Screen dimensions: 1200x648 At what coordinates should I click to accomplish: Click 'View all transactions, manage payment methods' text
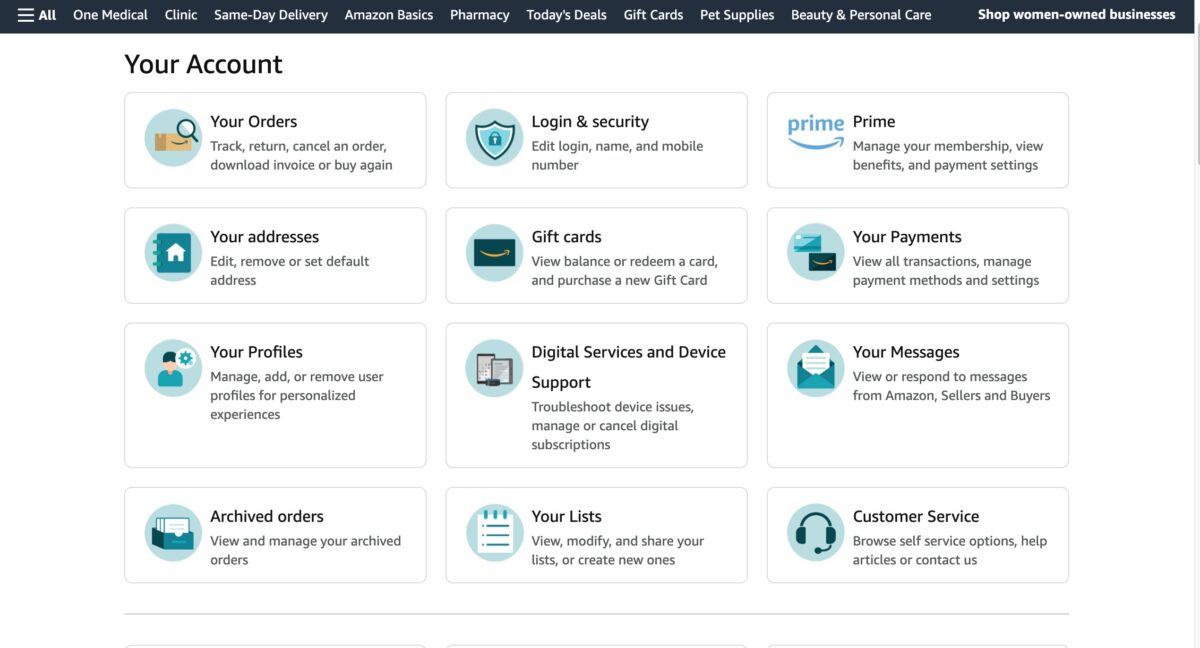[x=946, y=270]
